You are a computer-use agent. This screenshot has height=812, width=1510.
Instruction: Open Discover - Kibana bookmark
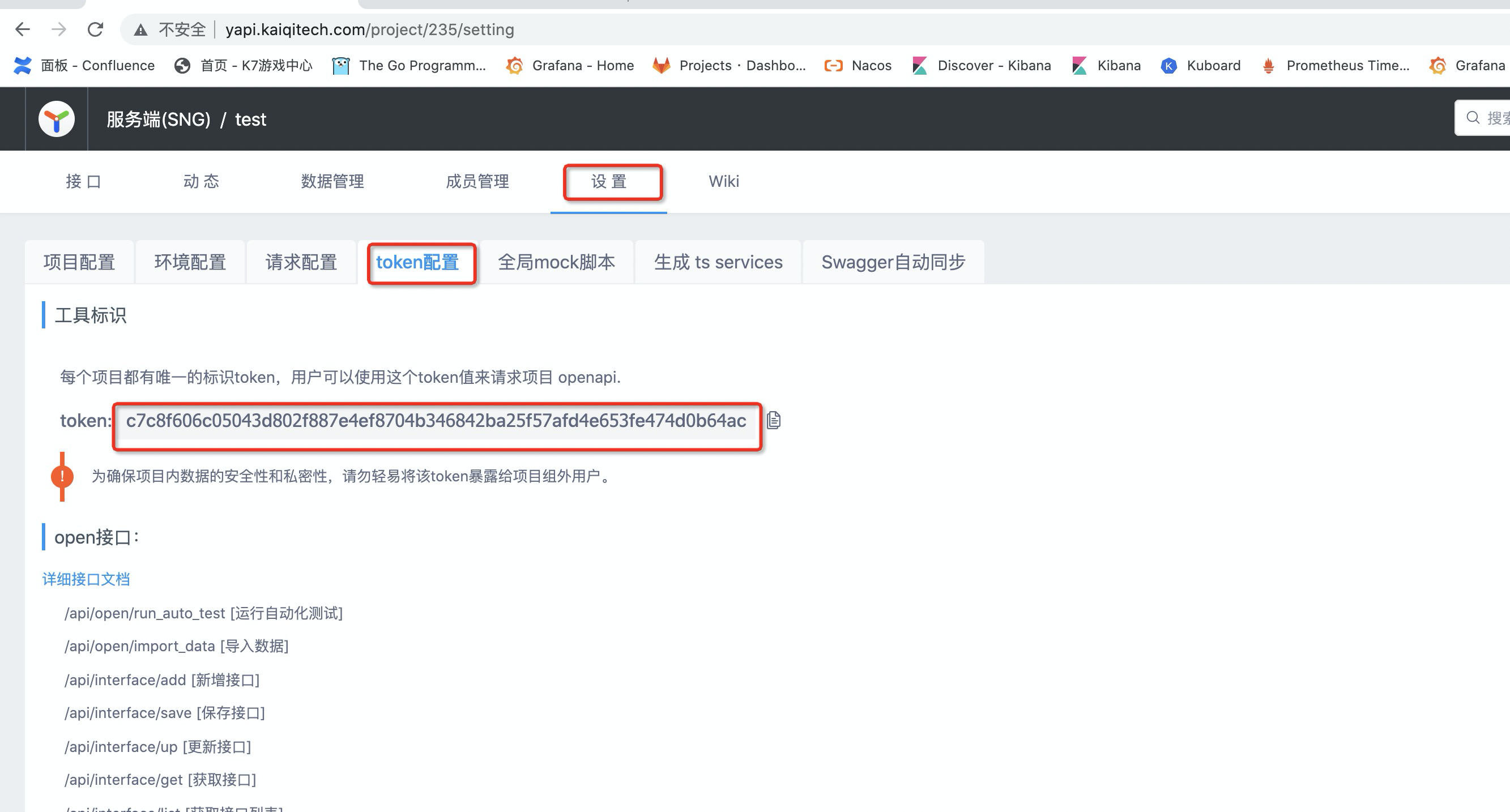click(x=982, y=66)
